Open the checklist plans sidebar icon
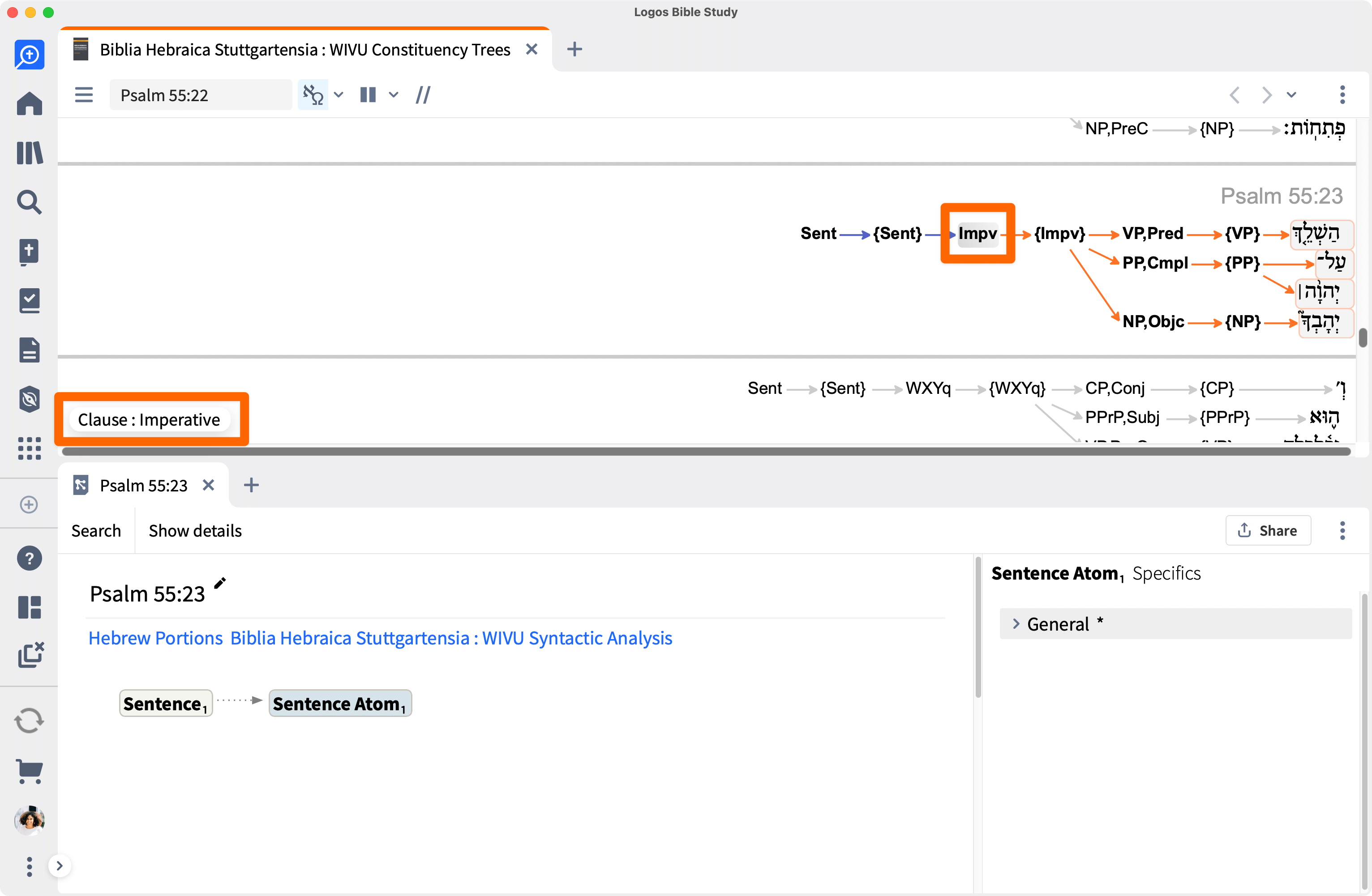Screen dimensions: 1372x896 coord(30,301)
